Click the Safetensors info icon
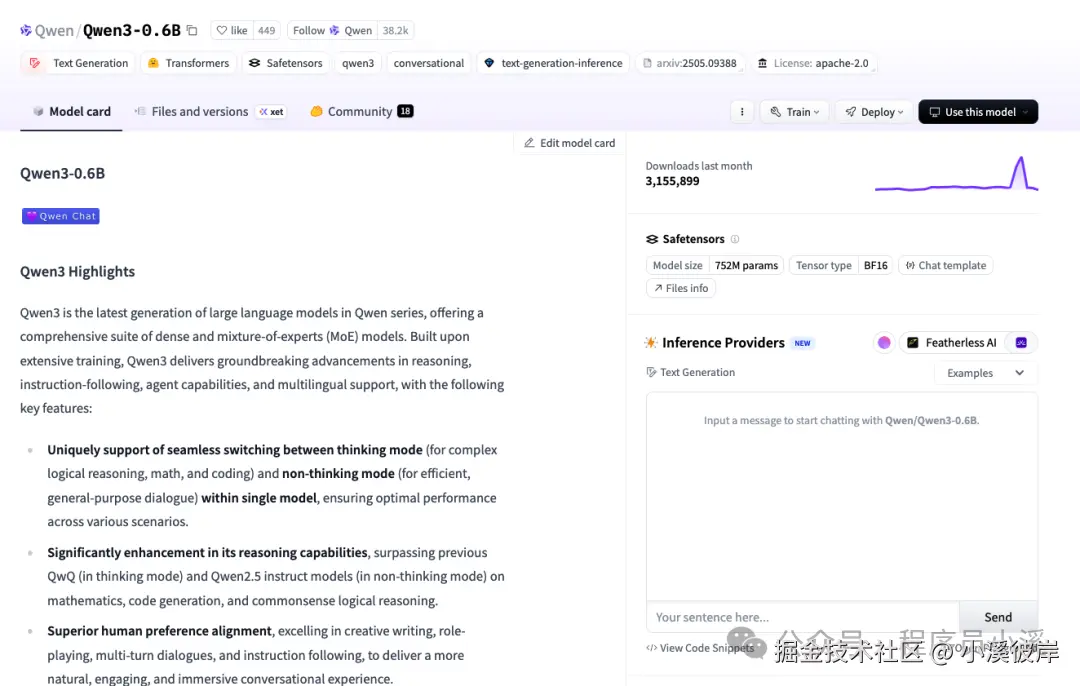Viewport: 1080px width, 686px height. coord(735,239)
